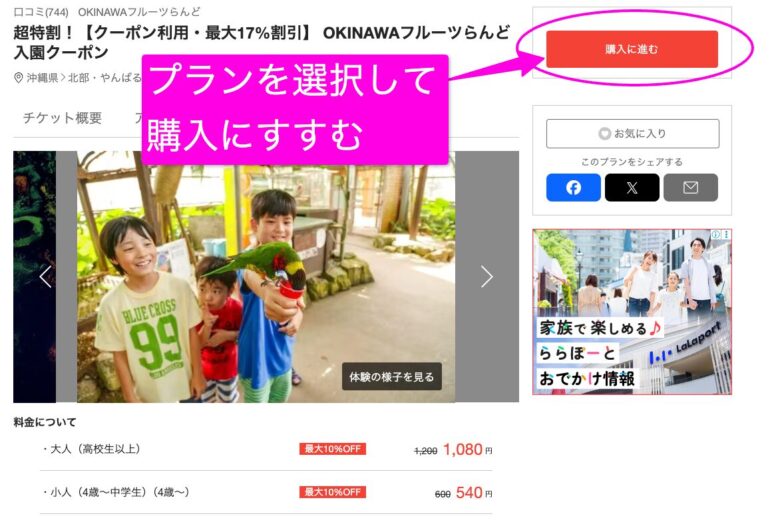Share this plan on X
The height and width of the screenshot is (532, 780).
632,187
